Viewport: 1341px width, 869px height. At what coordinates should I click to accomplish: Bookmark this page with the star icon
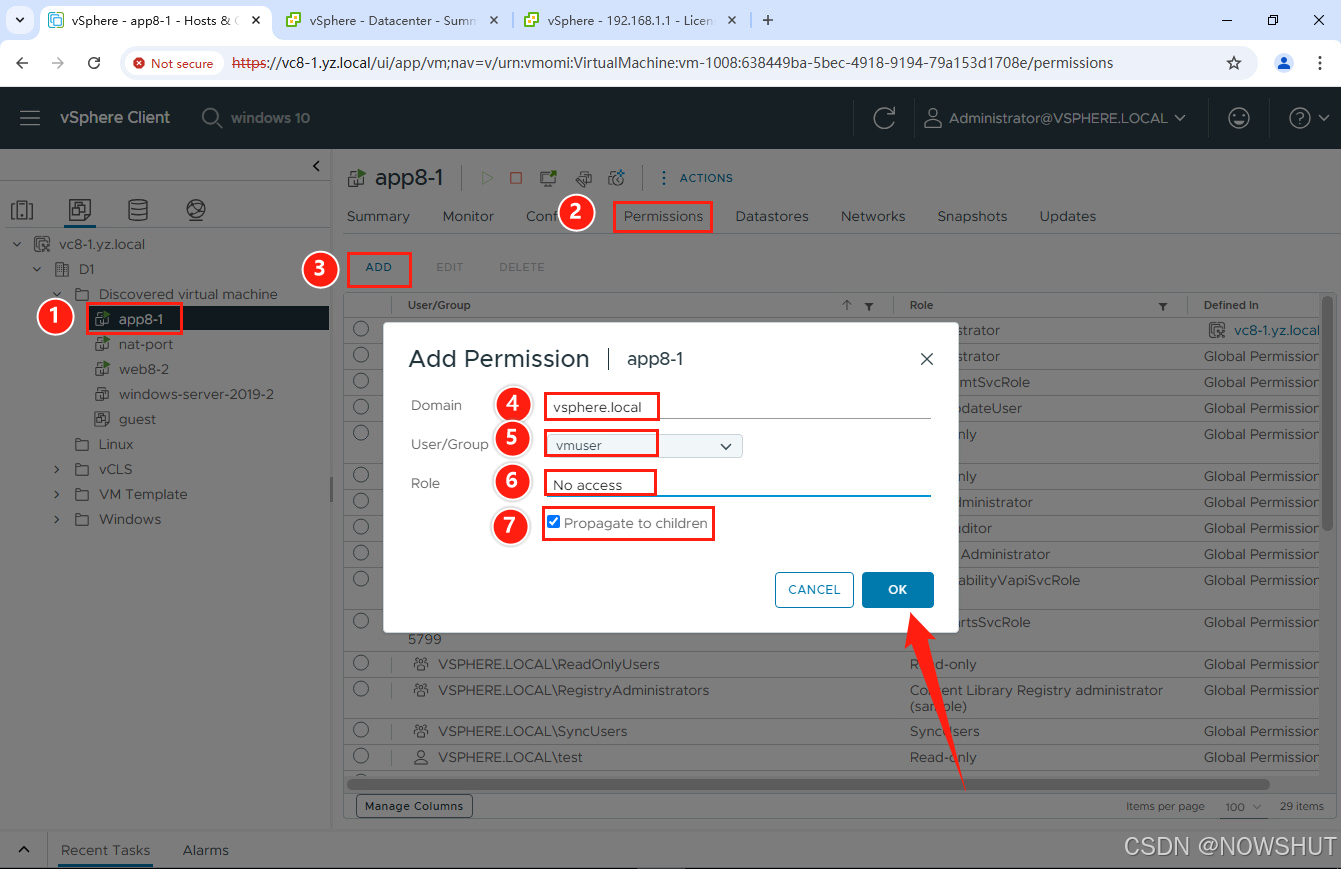point(1234,63)
